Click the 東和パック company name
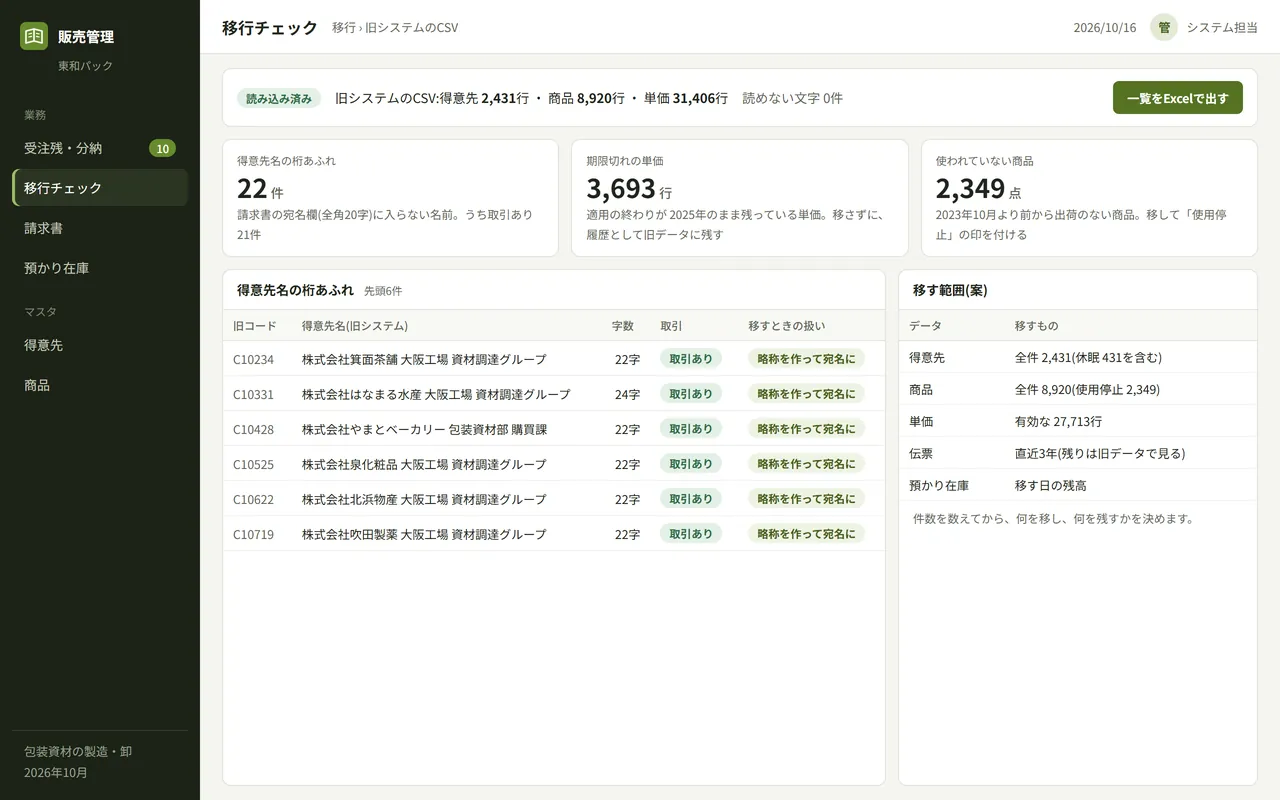1280x800 pixels. coord(85,66)
